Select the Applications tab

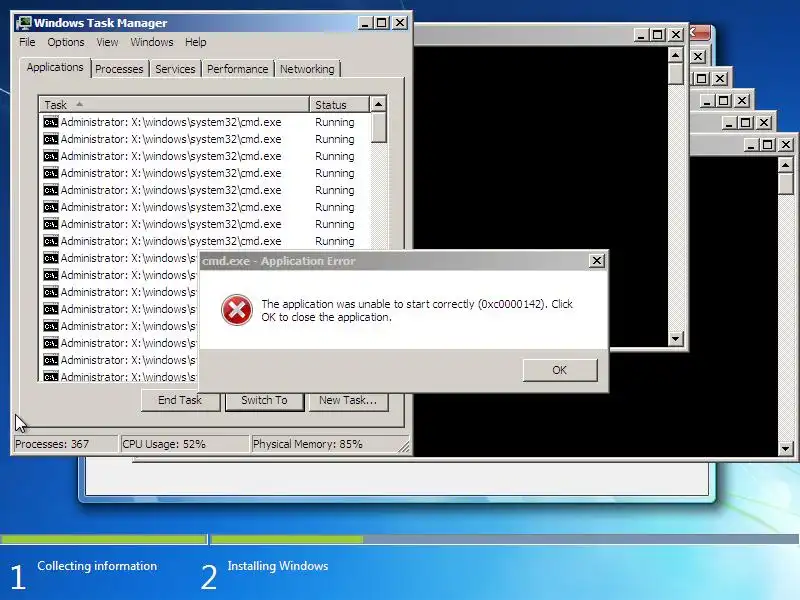coord(55,67)
